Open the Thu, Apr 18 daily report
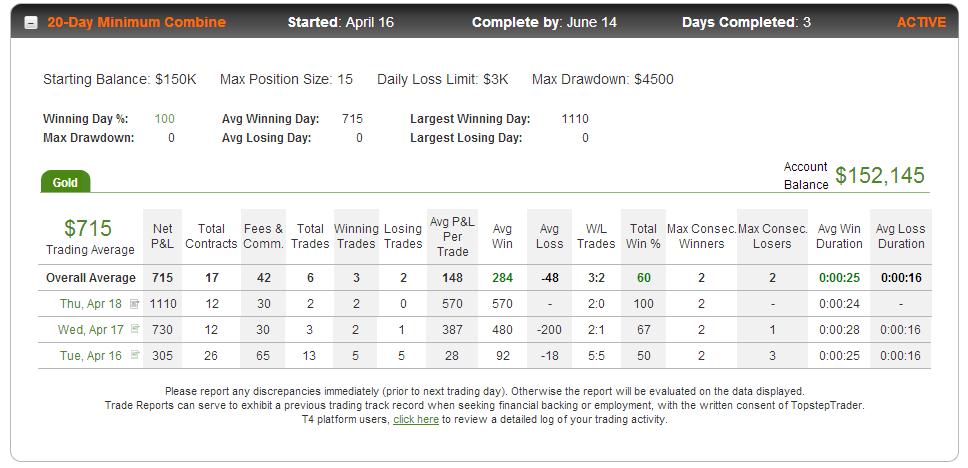This screenshot has width=968, height=468. click(x=91, y=304)
